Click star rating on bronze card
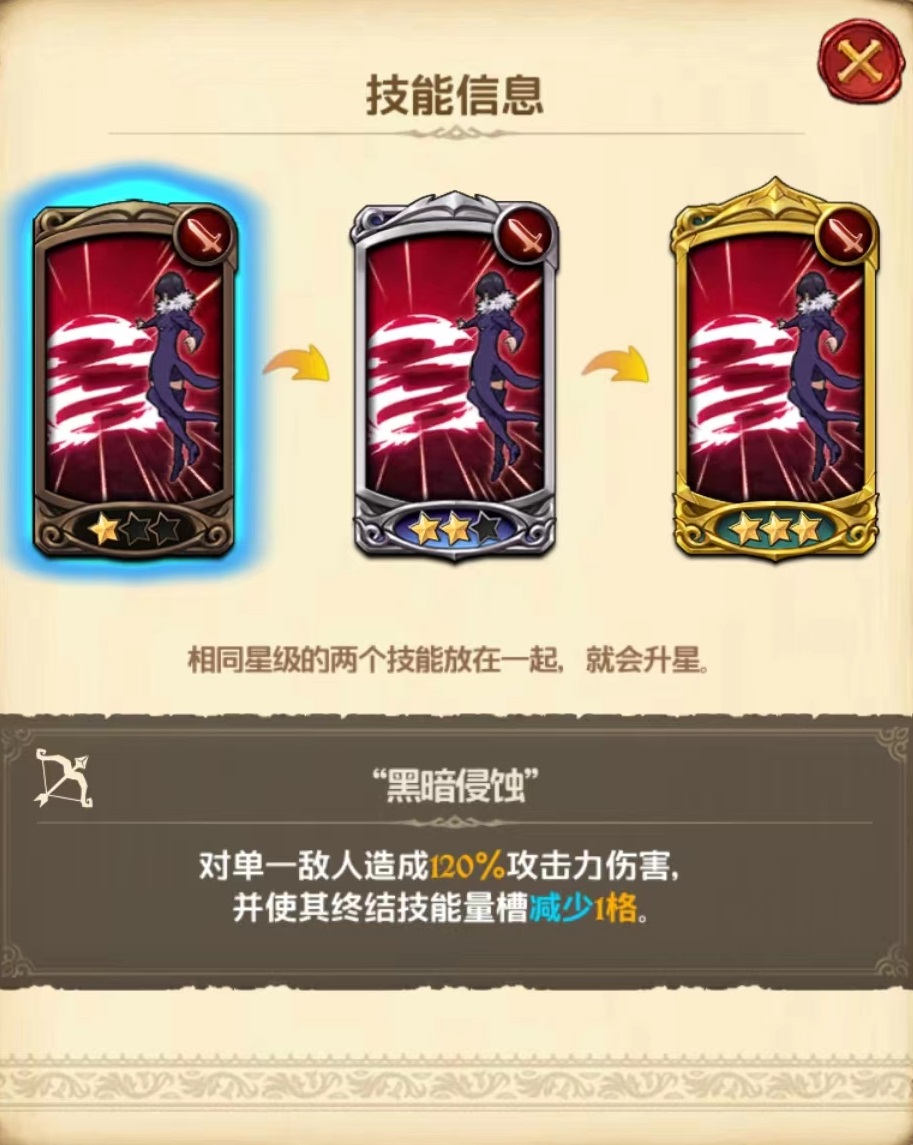This screenshot has height=1145, width=913. [135, 529]
